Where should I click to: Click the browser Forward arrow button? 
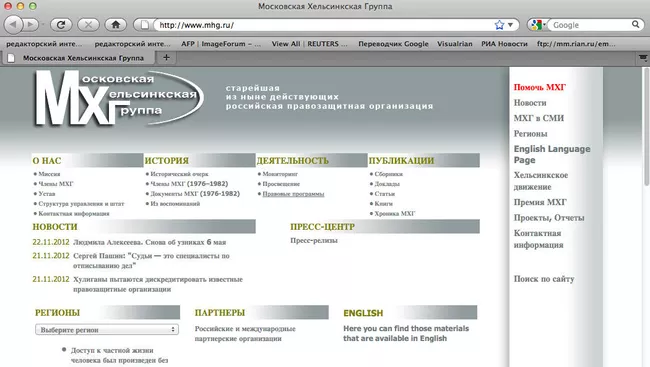30,24
